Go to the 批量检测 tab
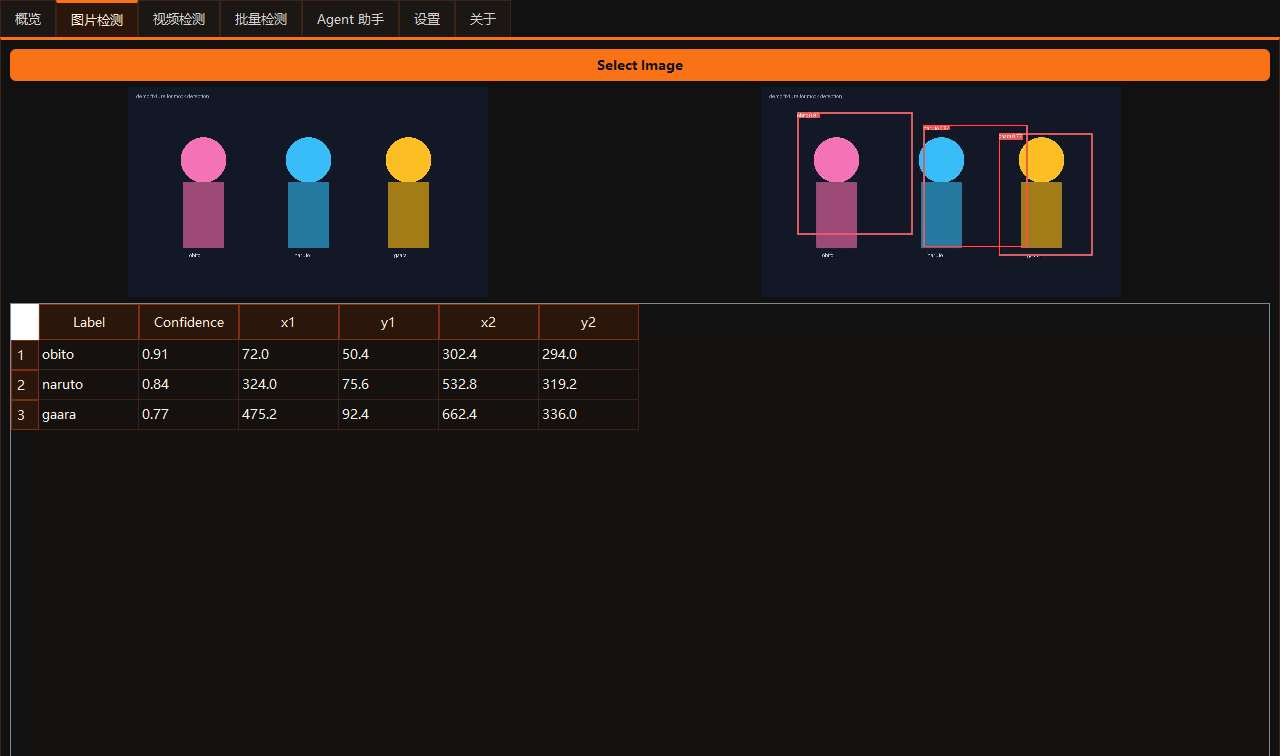The width and height of the screenshot is (1280, 756). [261, 19]
